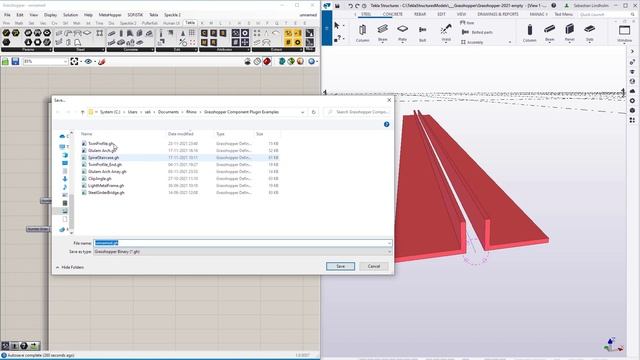Open the Grasshopper Display menu
Screen dimensions: 640x360
pyautogui.click(x=50, y=15)
